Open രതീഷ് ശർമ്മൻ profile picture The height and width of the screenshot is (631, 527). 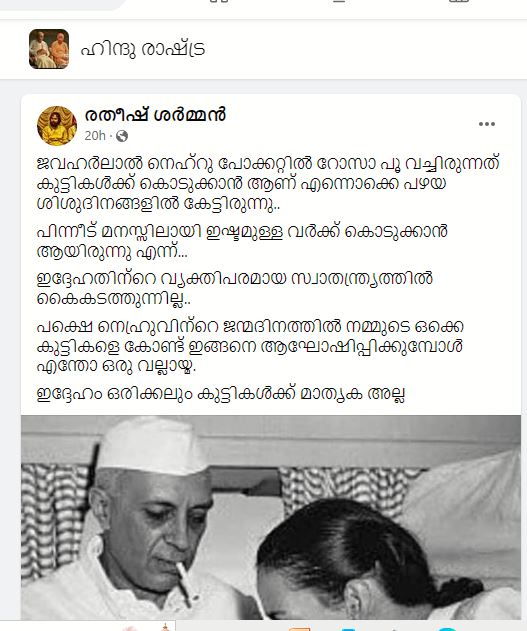pyautogui.click(x=57, y=126)
